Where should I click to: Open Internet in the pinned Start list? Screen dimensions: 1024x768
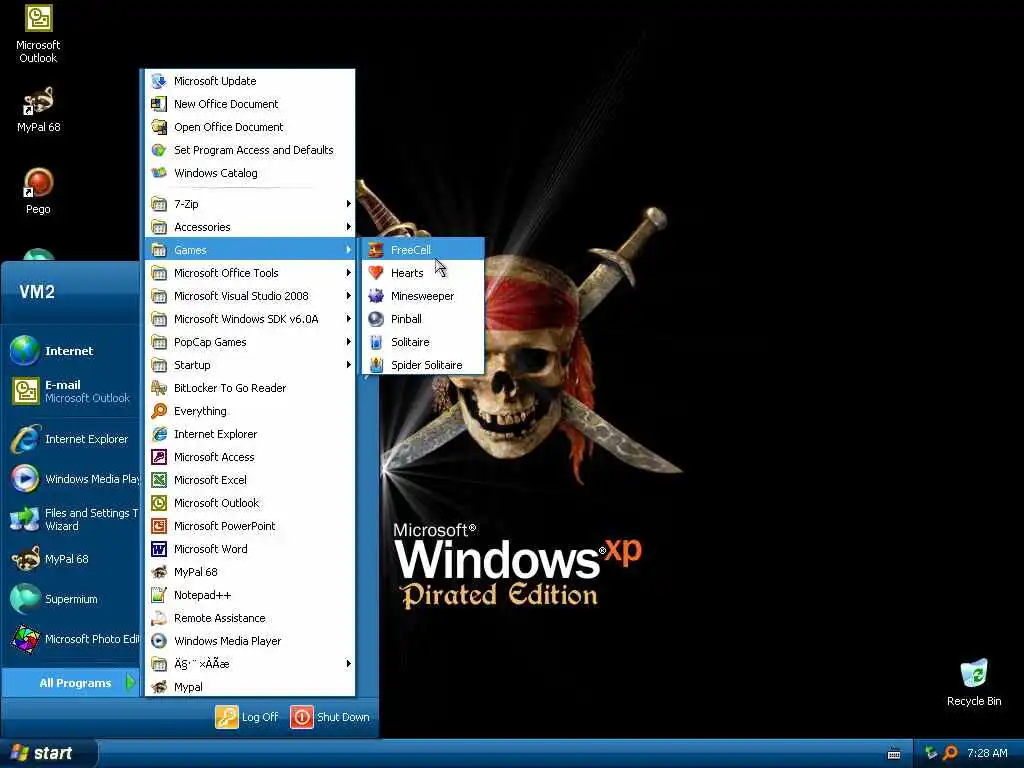tap(71, 351)
